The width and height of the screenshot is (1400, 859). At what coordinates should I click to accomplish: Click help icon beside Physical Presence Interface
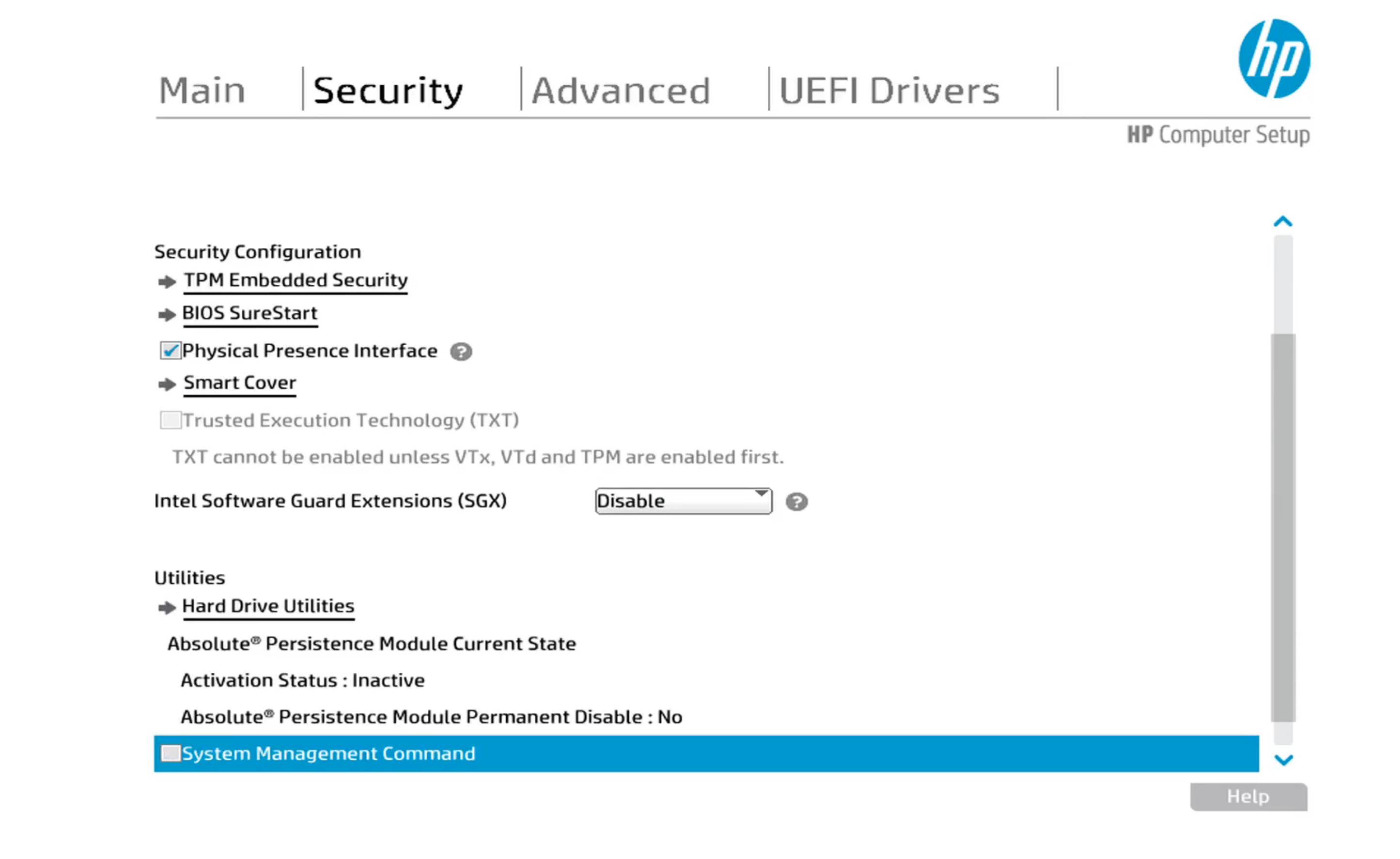click(461, 352)
